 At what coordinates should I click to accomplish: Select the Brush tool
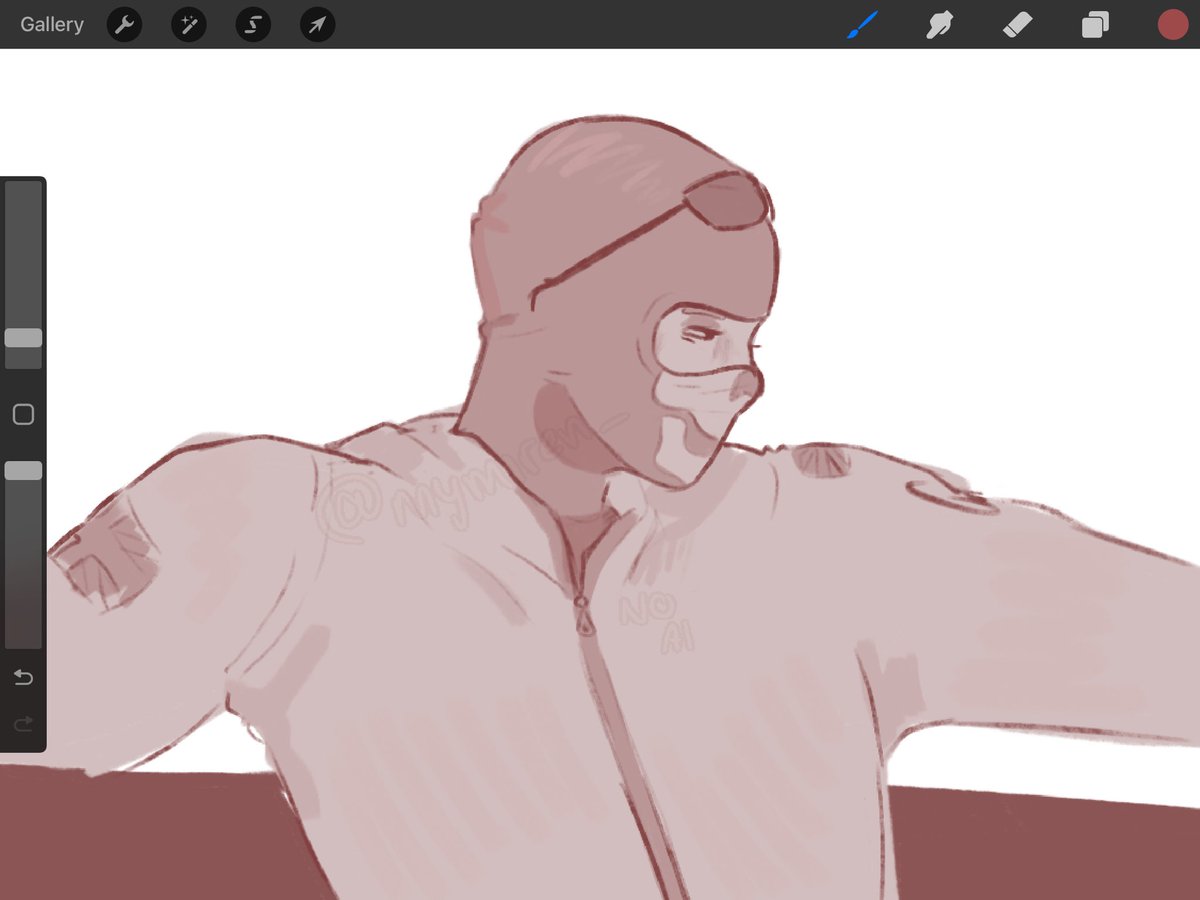pyautogui.click(x=861, y=25)
